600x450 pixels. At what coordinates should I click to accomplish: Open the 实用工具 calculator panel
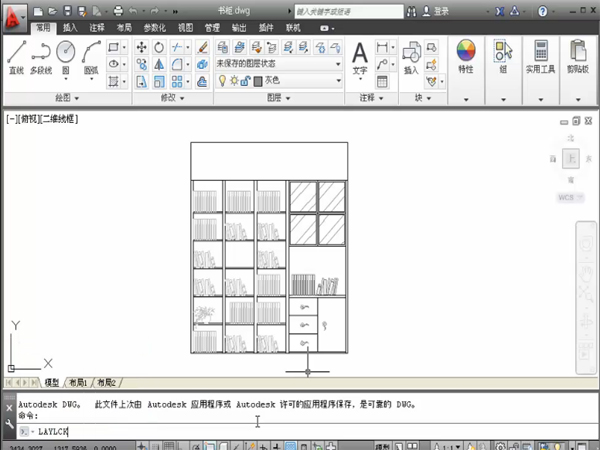(x=540, y=57)
